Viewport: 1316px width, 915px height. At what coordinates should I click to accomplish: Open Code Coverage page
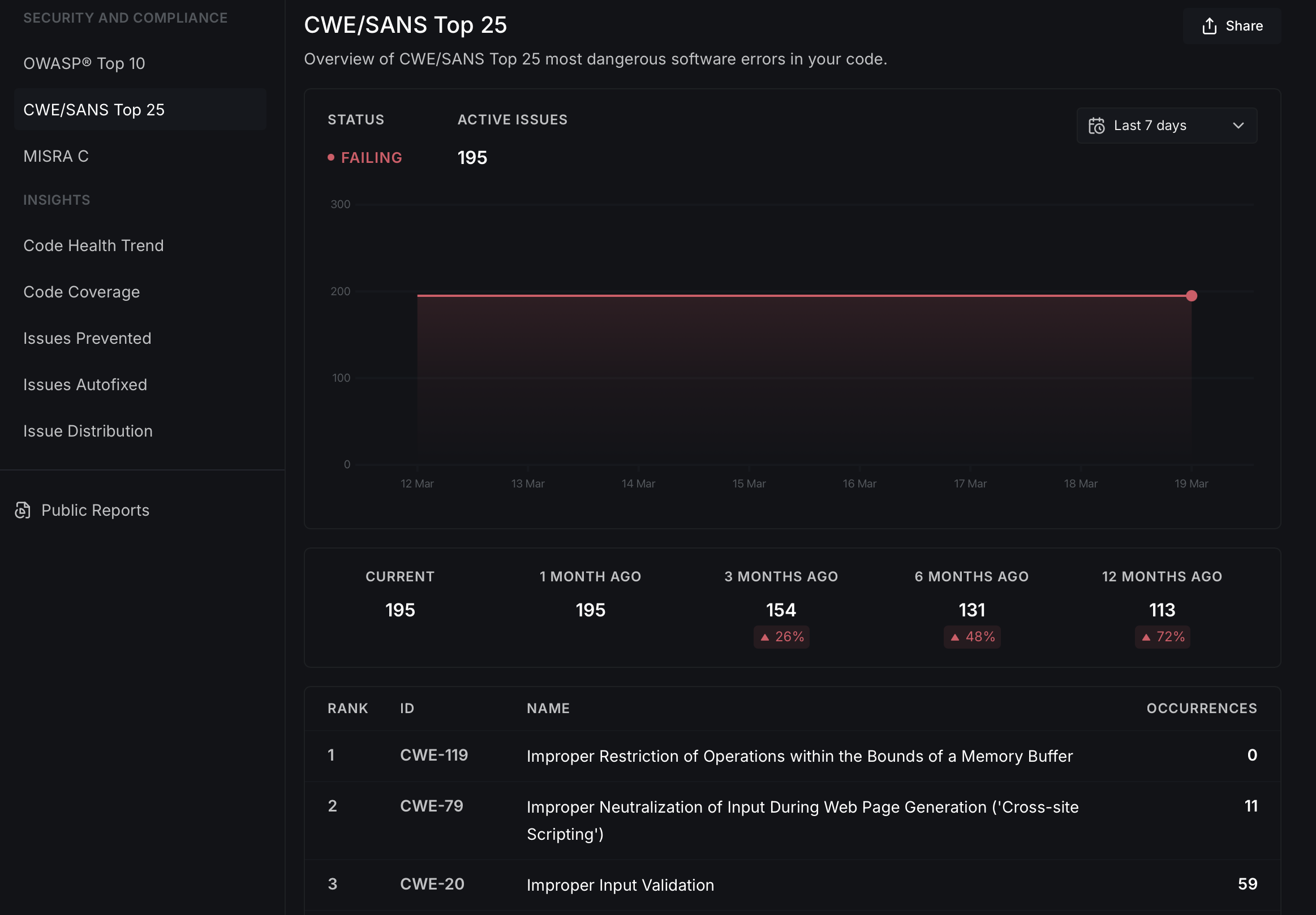point(81,292)
